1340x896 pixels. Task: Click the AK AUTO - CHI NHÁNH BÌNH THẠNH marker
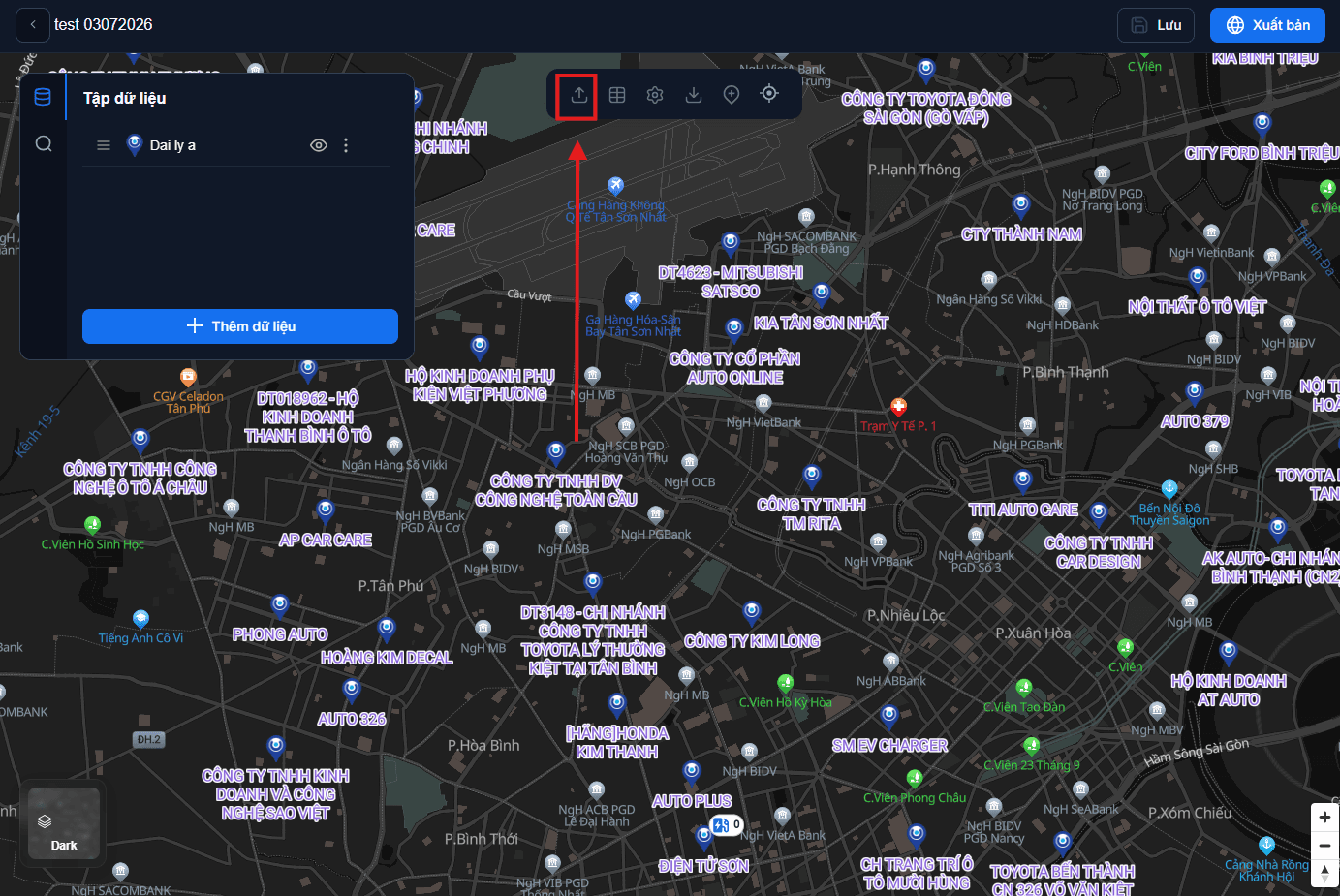tap(1278, 530)
